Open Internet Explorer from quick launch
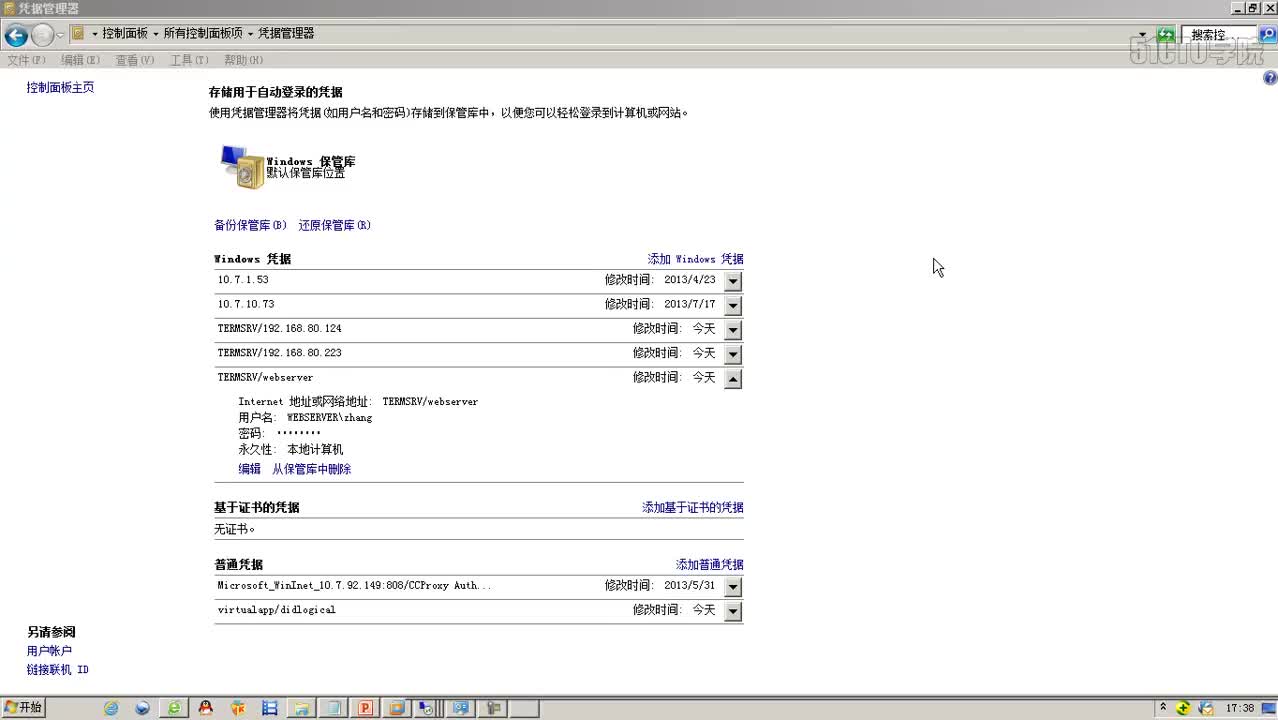This screenshot has width=1278, height=720. [x=111, y=708]
